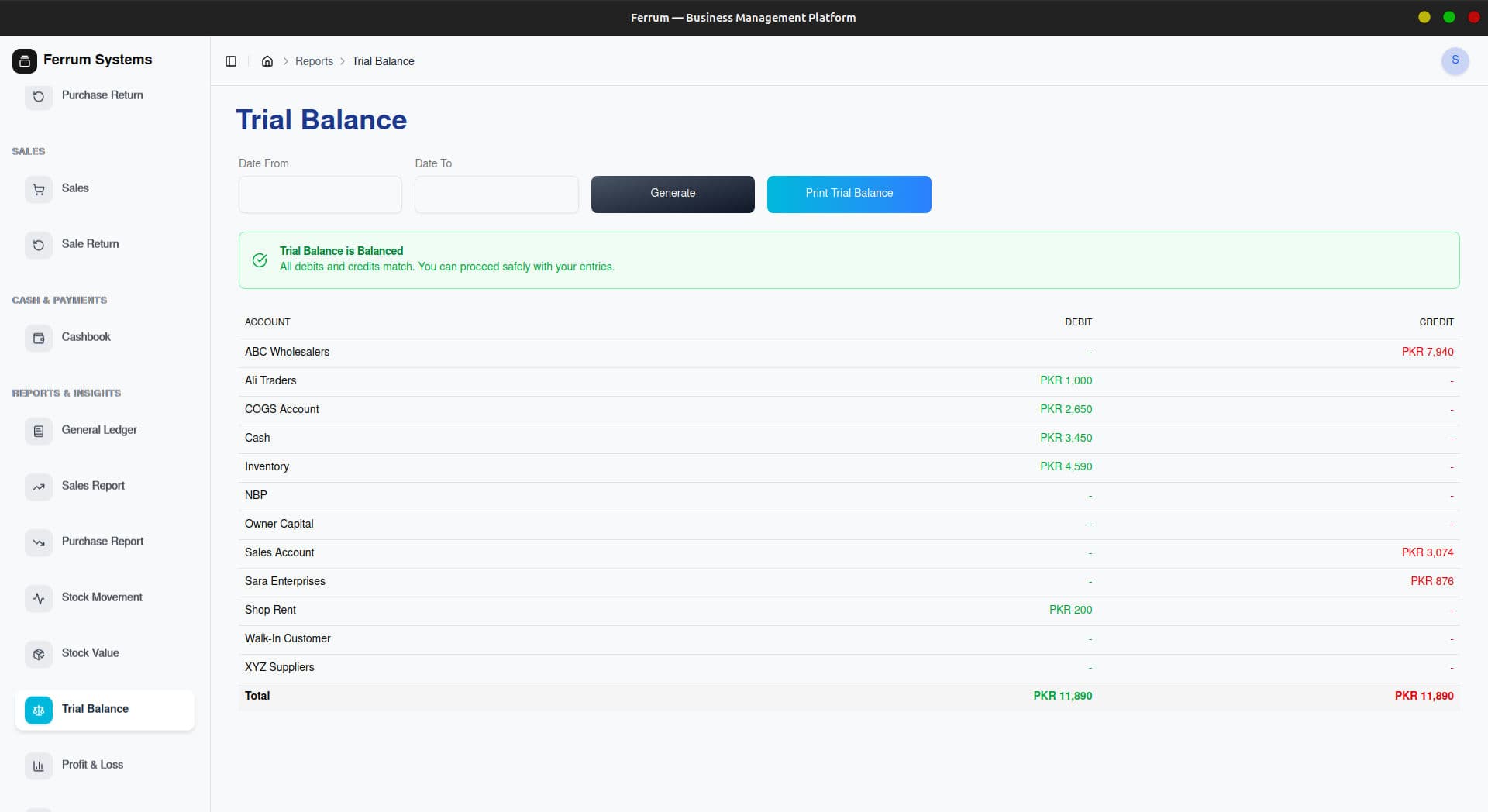Select the Walk-In Customer account name
This screenshot has height=812, width=1488.
[x=288, y=638]
